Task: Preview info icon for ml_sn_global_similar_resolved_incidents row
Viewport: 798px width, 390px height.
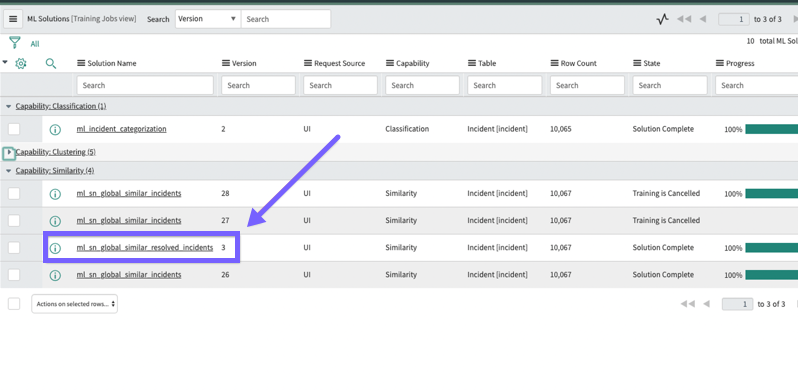Action: [x=55, y=248]
